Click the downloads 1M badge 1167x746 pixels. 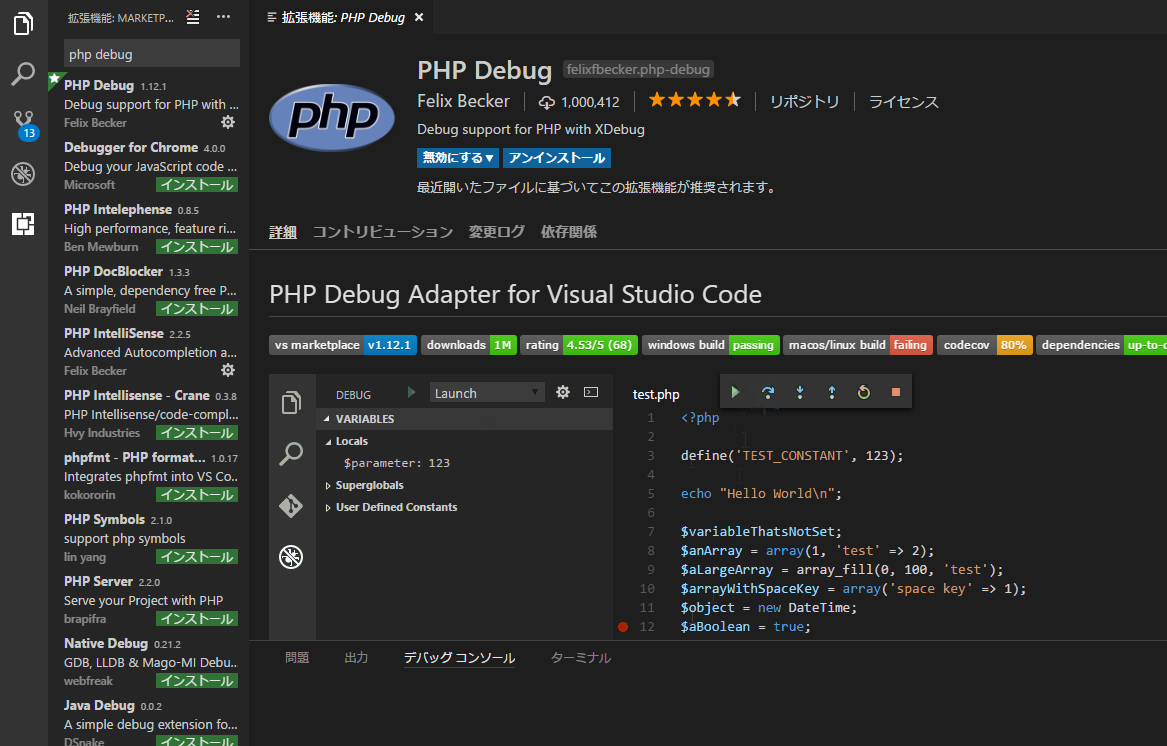[469, 345]
